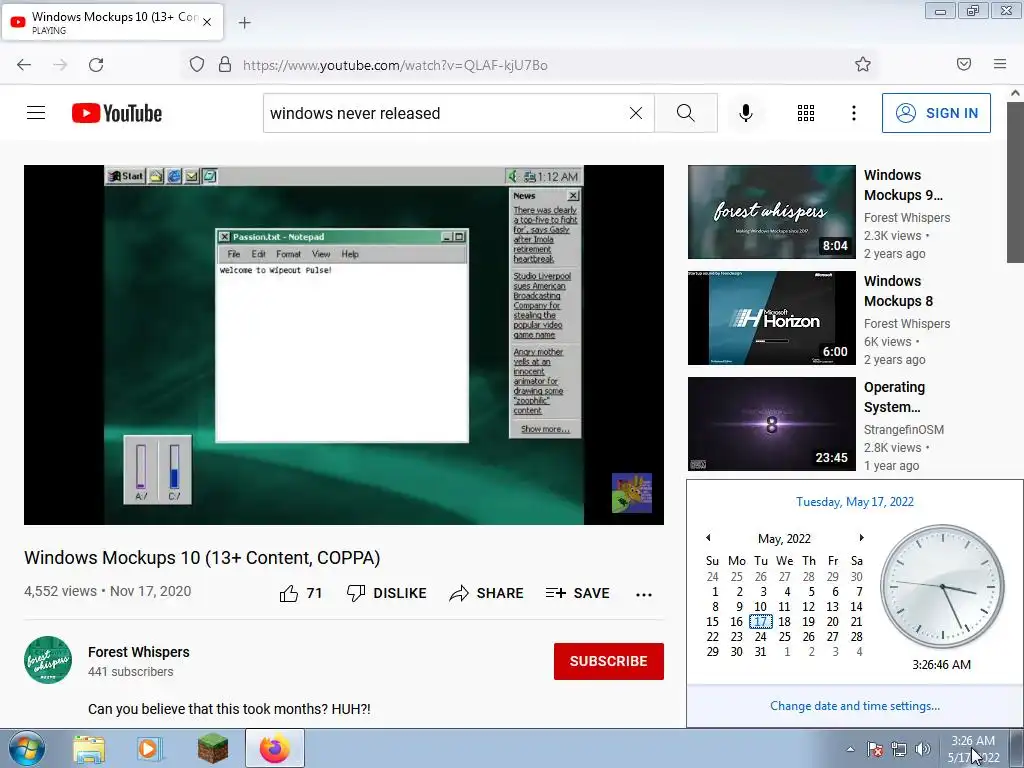Click the Windows Start orb
The height and width of the screenshot is (768, 1024).
27,748
